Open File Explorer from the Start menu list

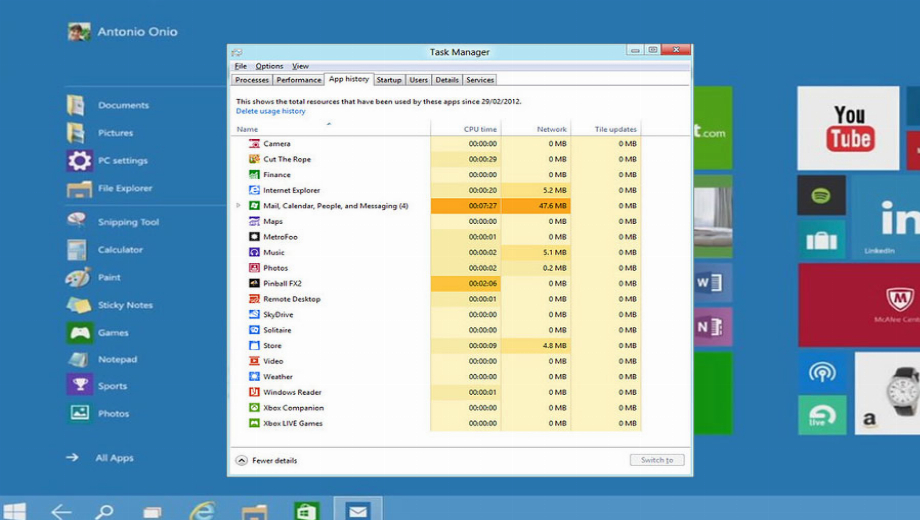point(109,188)
